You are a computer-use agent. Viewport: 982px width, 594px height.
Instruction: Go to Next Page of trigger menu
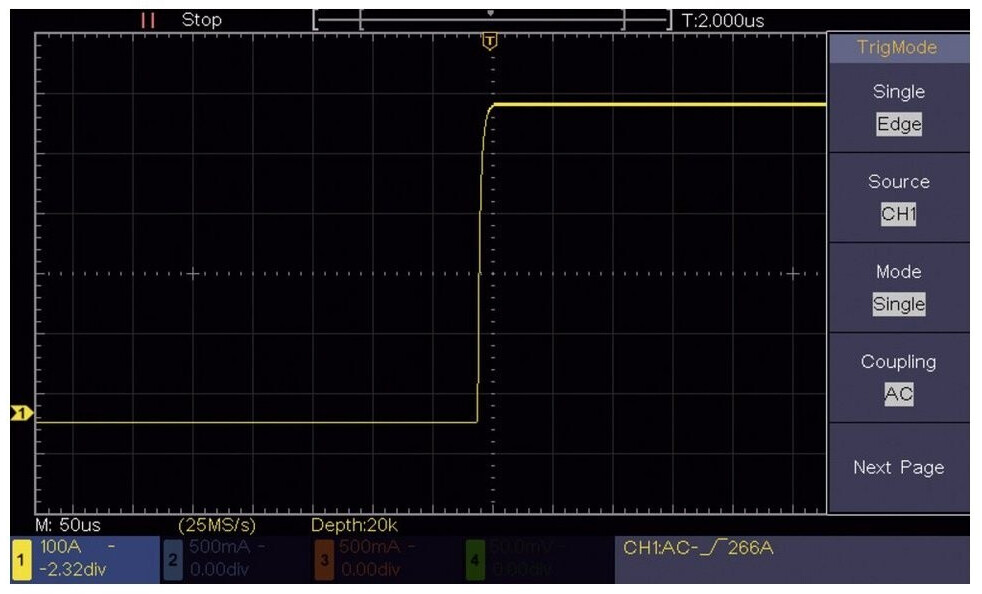(x=898, y=468)
